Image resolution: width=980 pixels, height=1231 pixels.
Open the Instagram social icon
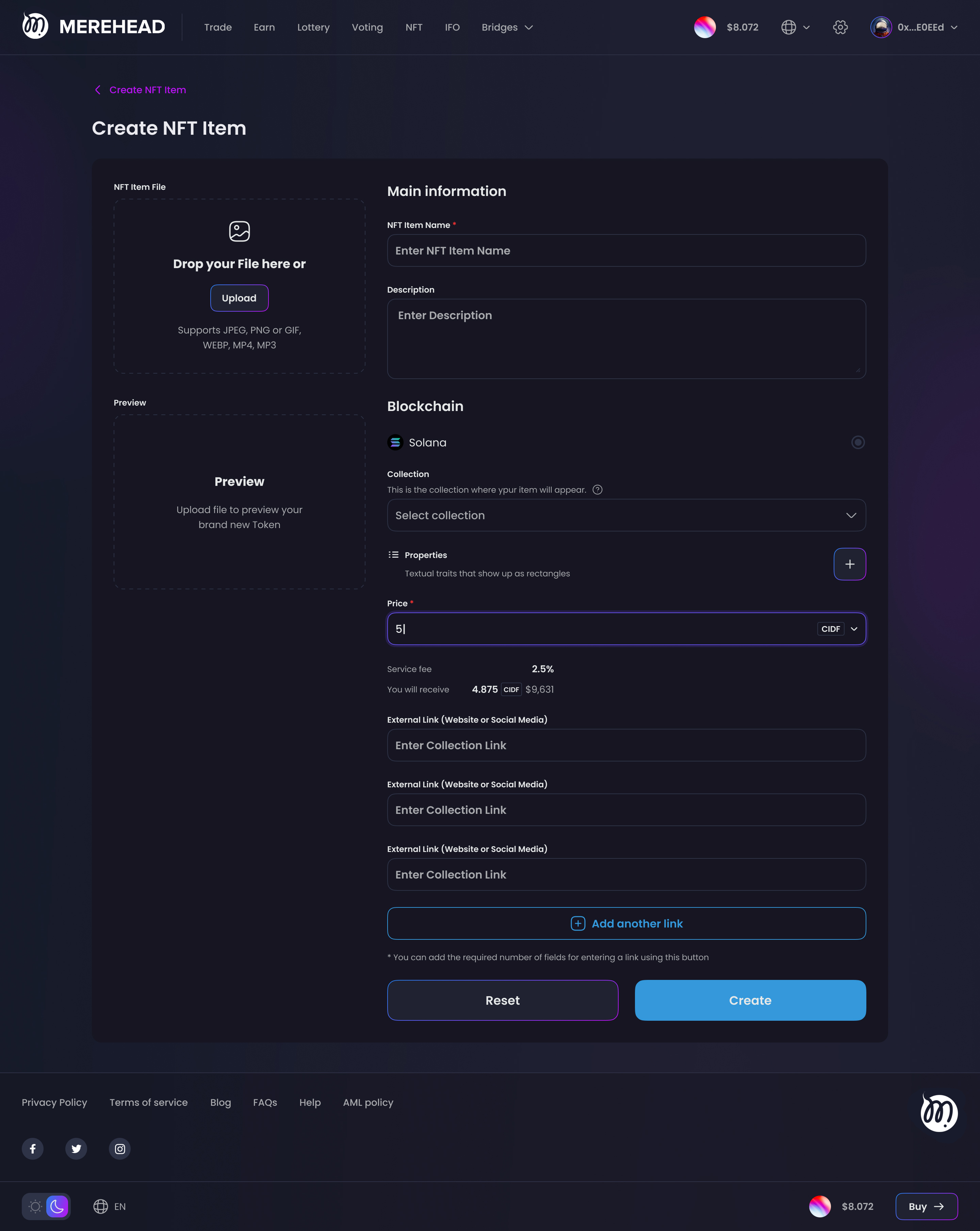click(120, 1148)
